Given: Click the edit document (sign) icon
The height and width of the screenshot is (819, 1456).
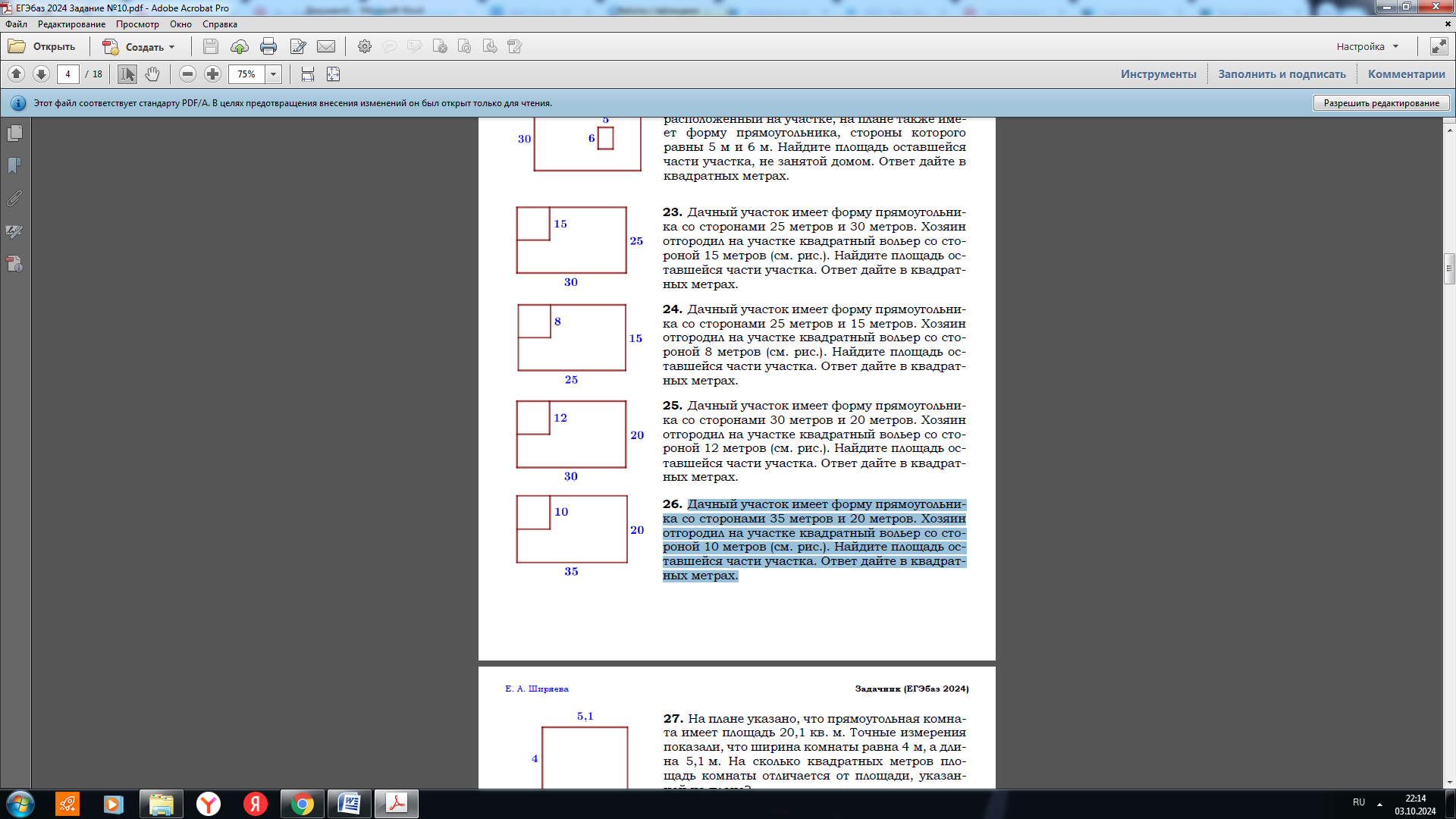Looking at the screenshot, I should click(x=298, y=46).
